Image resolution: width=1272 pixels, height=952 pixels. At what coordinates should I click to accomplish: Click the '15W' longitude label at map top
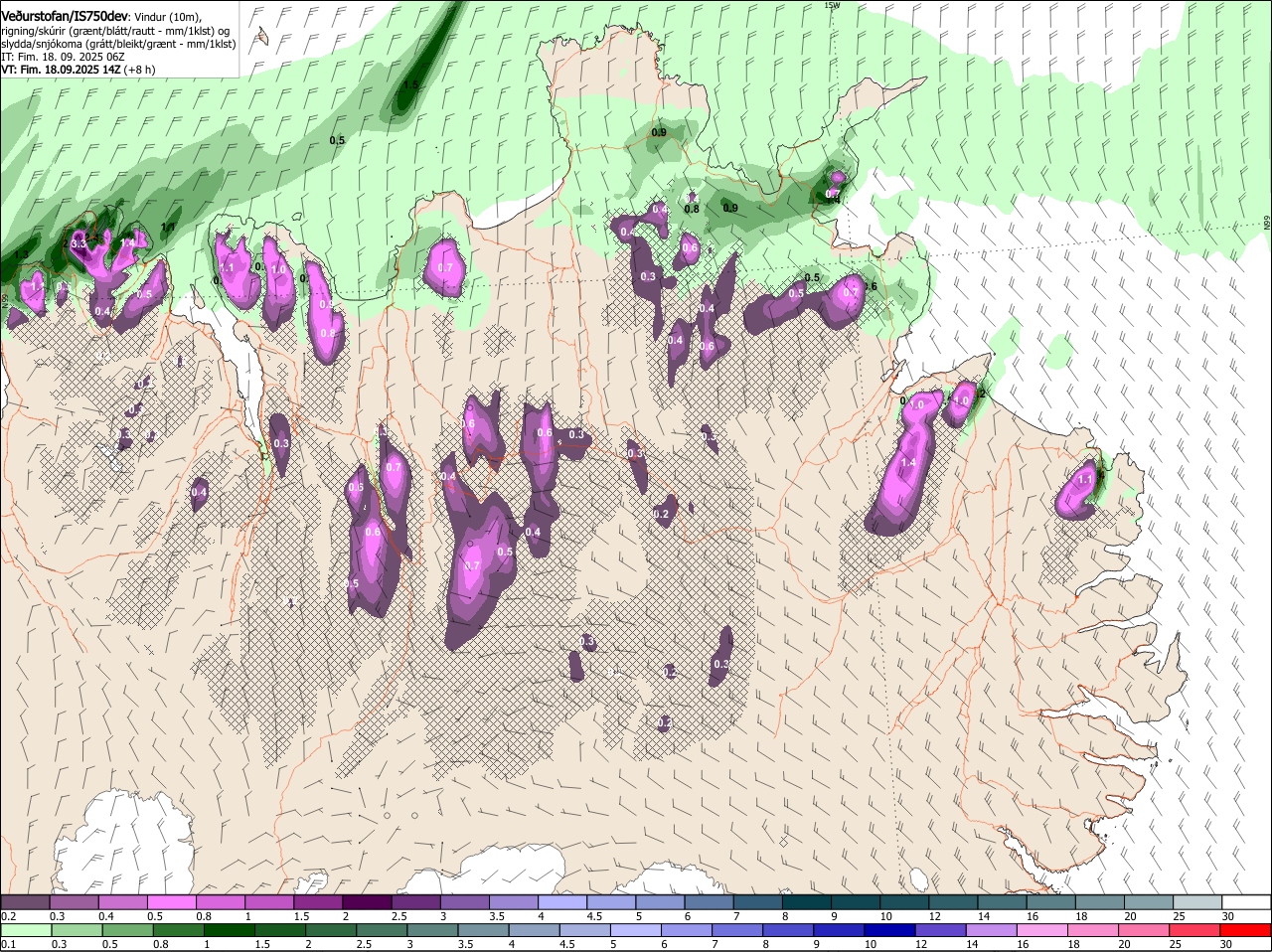(x=832, y=5)
